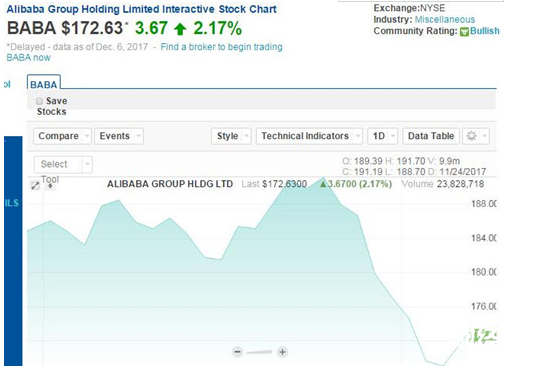Tick the Save Stocks checkbox
548x369 pixels.
point(39,101)
